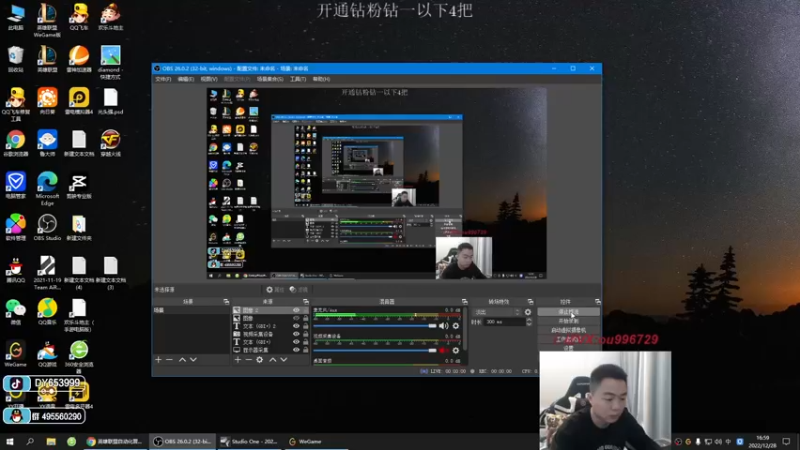Pop out the Scene Transitions dock panel
This screenshot has width=800, height=450.
(x=530, y=302)
